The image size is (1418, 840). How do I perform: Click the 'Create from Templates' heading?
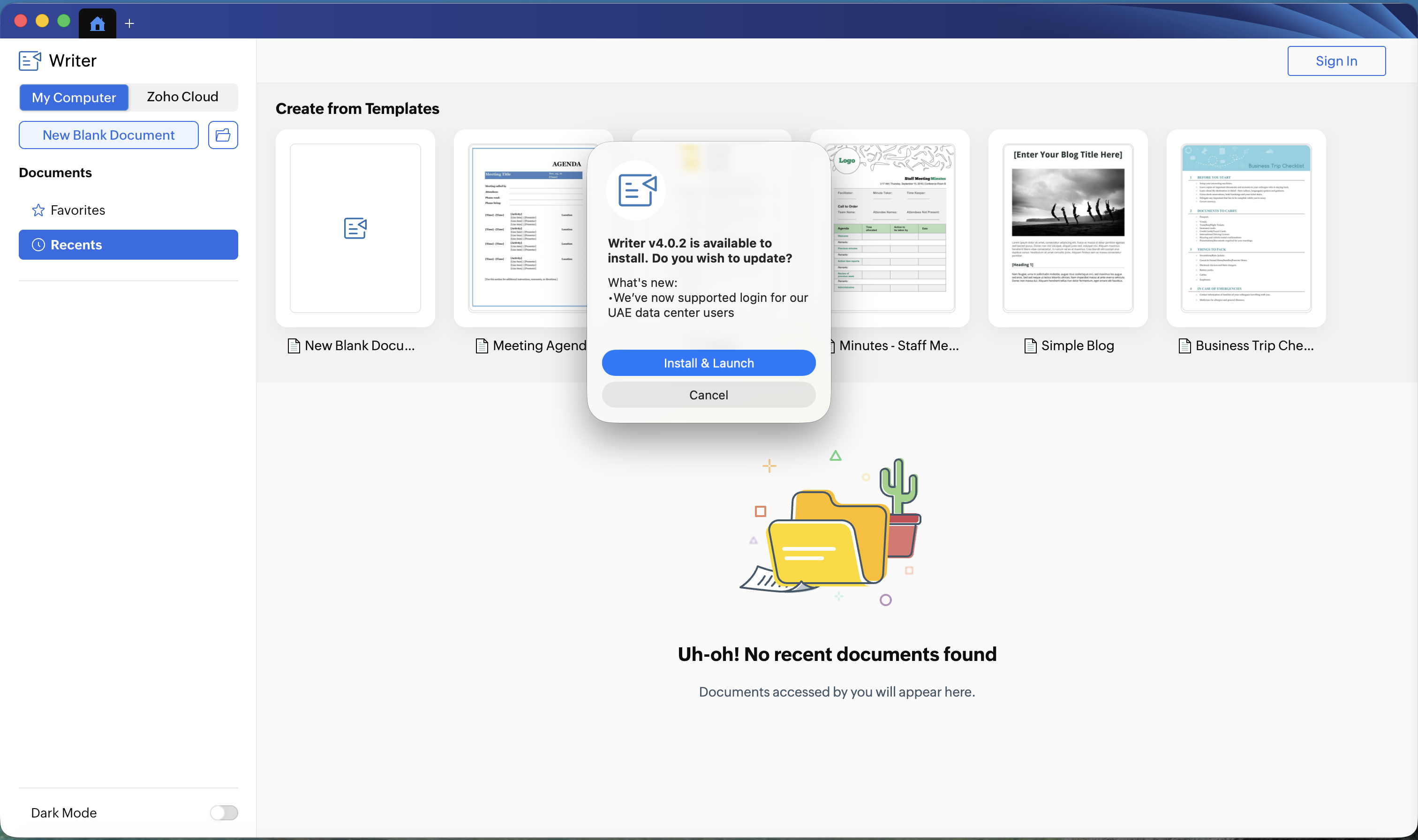click(x=357, y=109)
